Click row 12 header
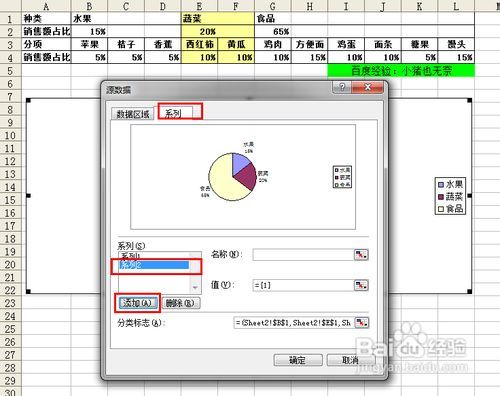Image resolution: width=500 pixels, height=396 pixels. (10, 161)
